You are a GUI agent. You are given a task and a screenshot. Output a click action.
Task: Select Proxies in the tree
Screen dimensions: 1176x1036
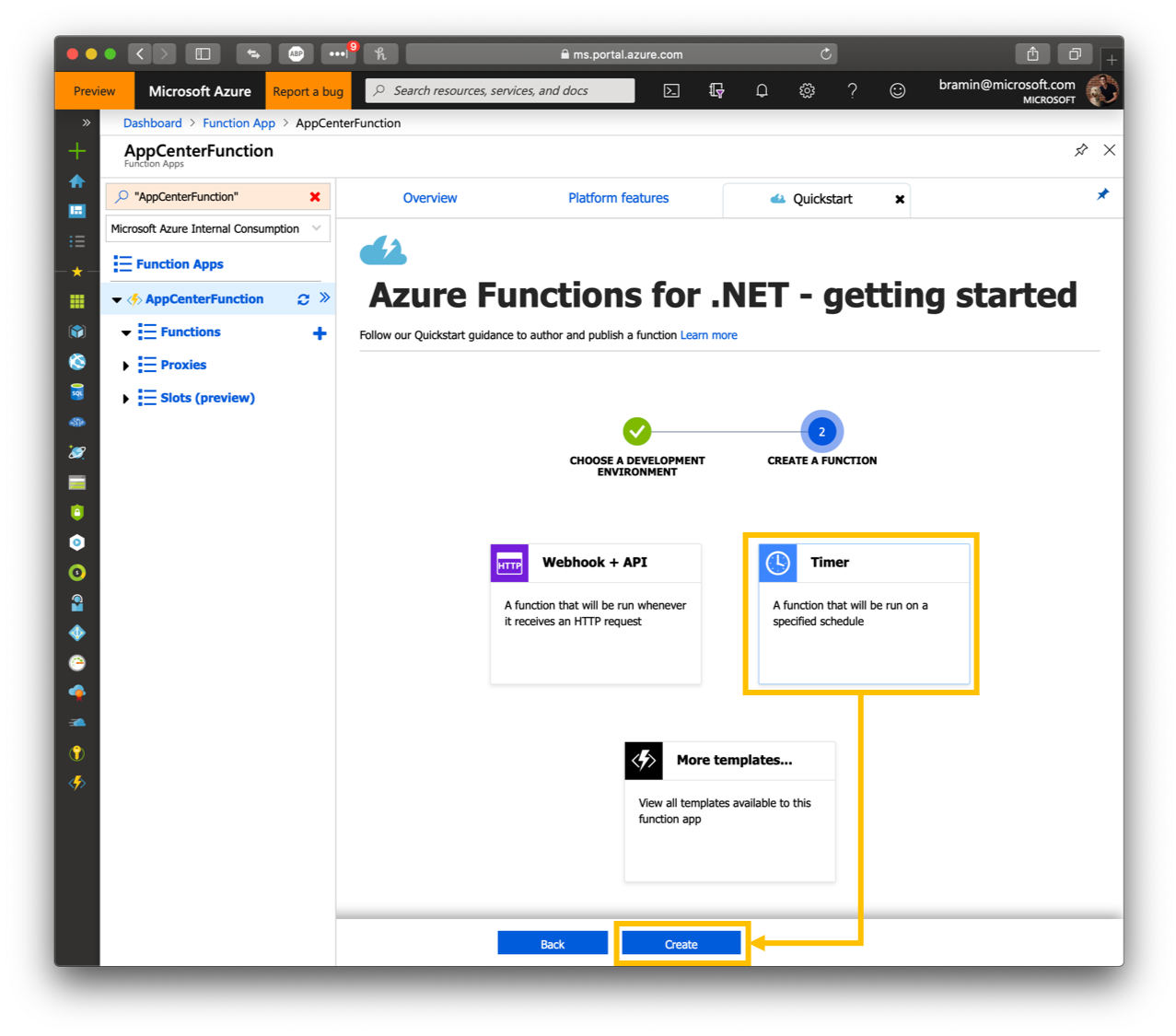pos(183,365)
